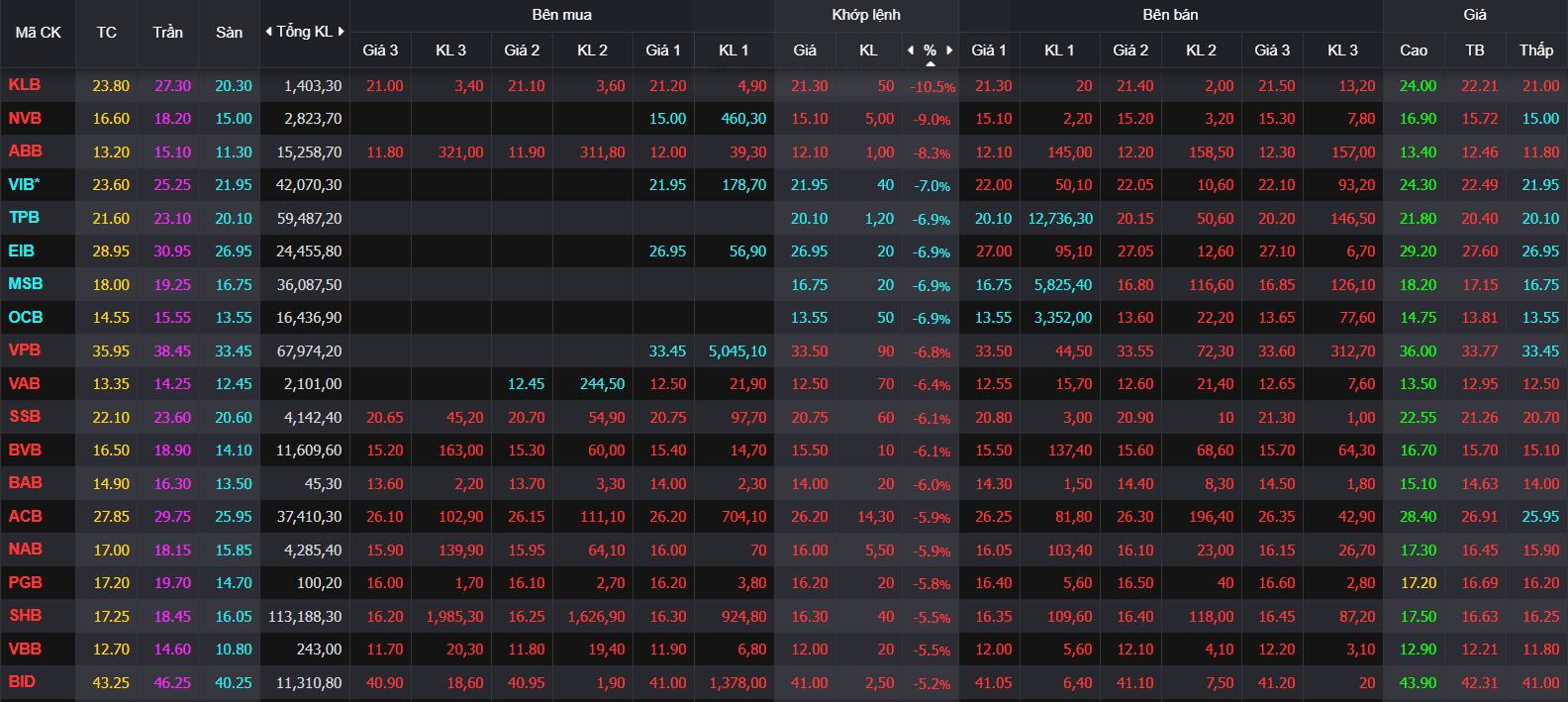The width and height of the screenshot is (1568, 702).
Task: Click MSB sell volume 5,825,40
Action: coord(1063,285)
